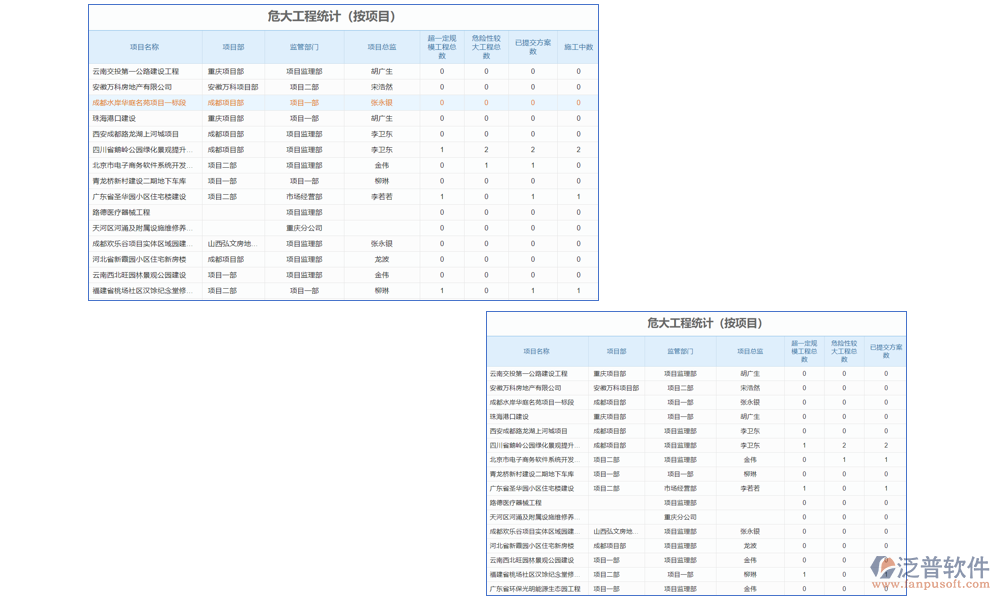Click the 施工中数 column header
Screen dimensions: 1000x600
coord(578,47)
